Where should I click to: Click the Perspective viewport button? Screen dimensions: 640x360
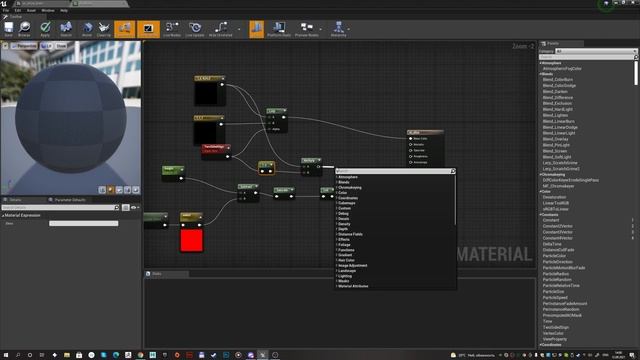pyautogui.click(x=24, y=46)
